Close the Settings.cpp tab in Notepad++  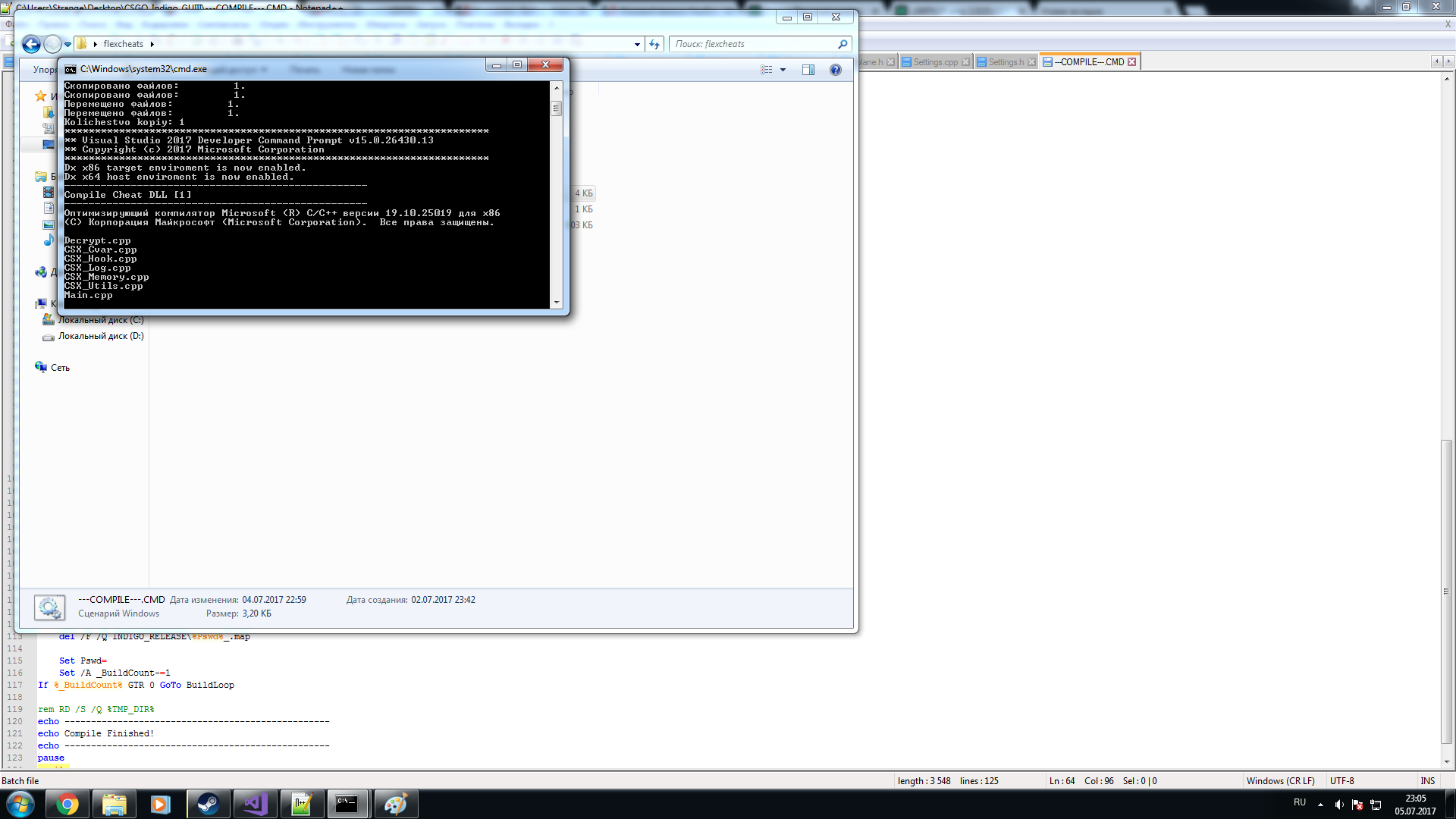click(x=965, y=62)
